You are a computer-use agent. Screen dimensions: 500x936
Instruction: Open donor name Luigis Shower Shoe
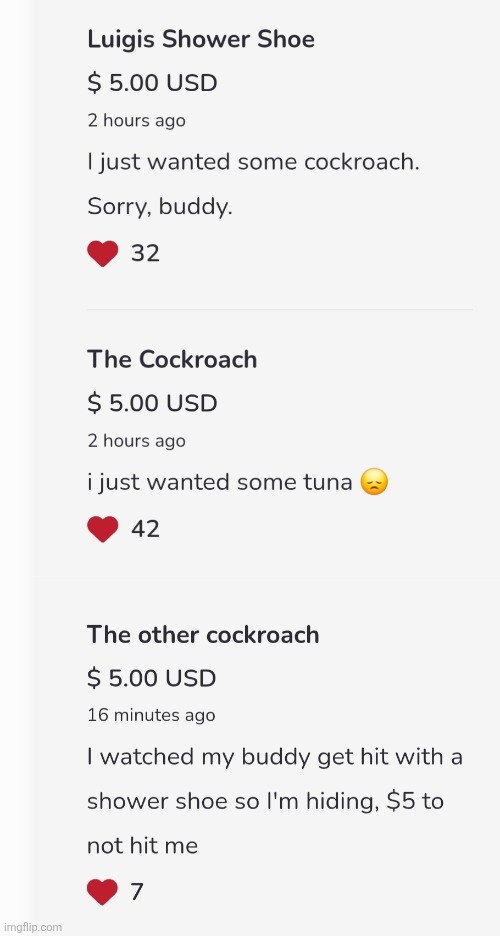click(201, 39)
